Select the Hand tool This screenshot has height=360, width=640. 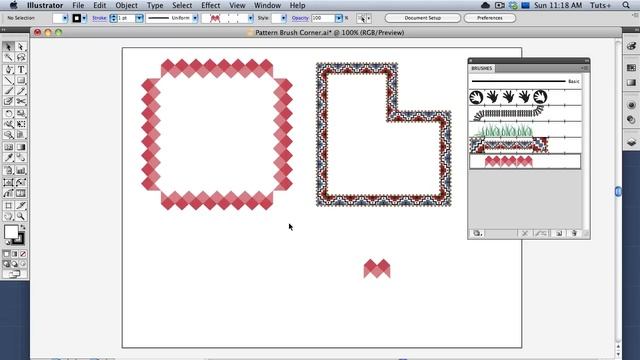(8, 216)
